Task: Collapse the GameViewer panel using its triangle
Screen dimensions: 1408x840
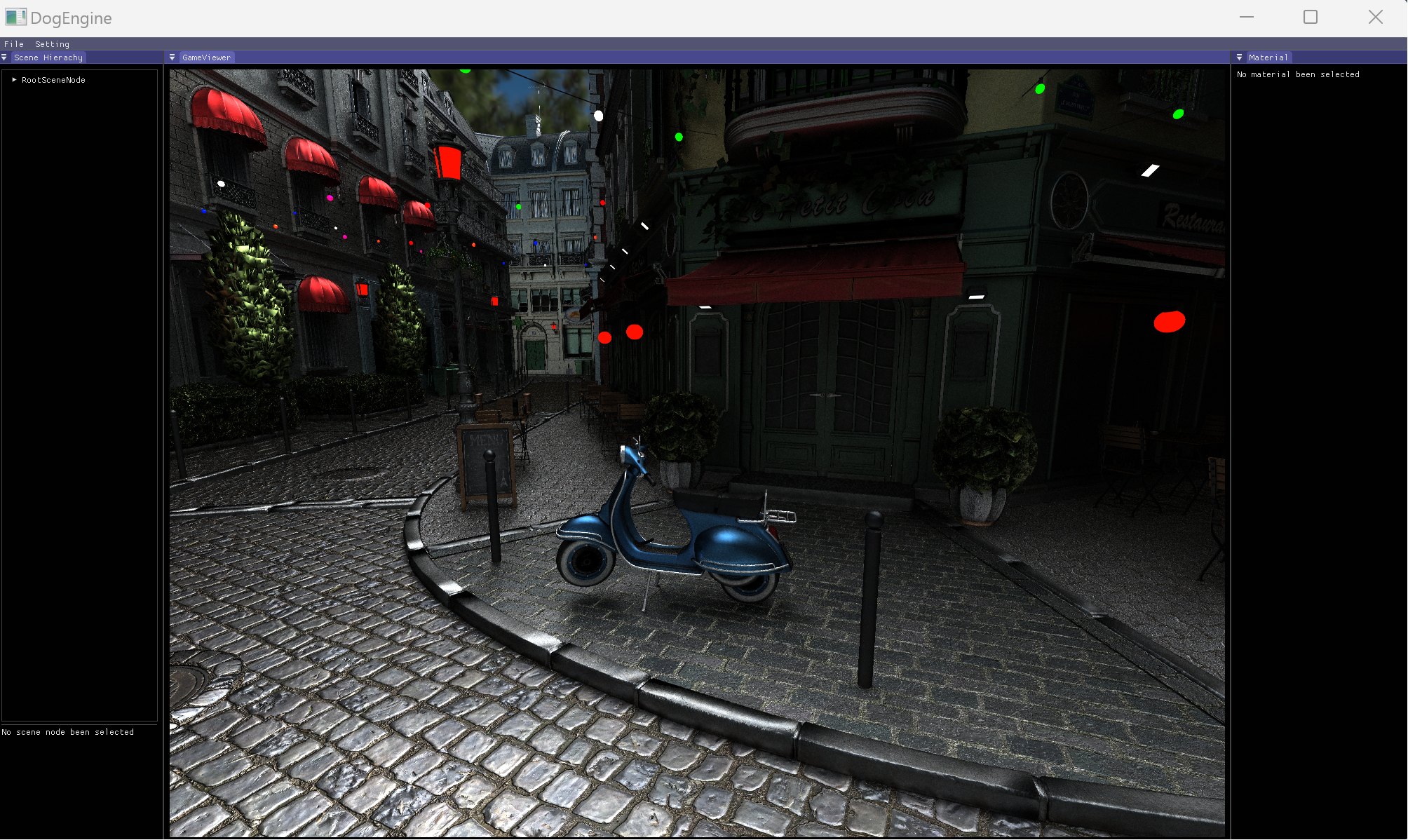Action: [172, 57]
